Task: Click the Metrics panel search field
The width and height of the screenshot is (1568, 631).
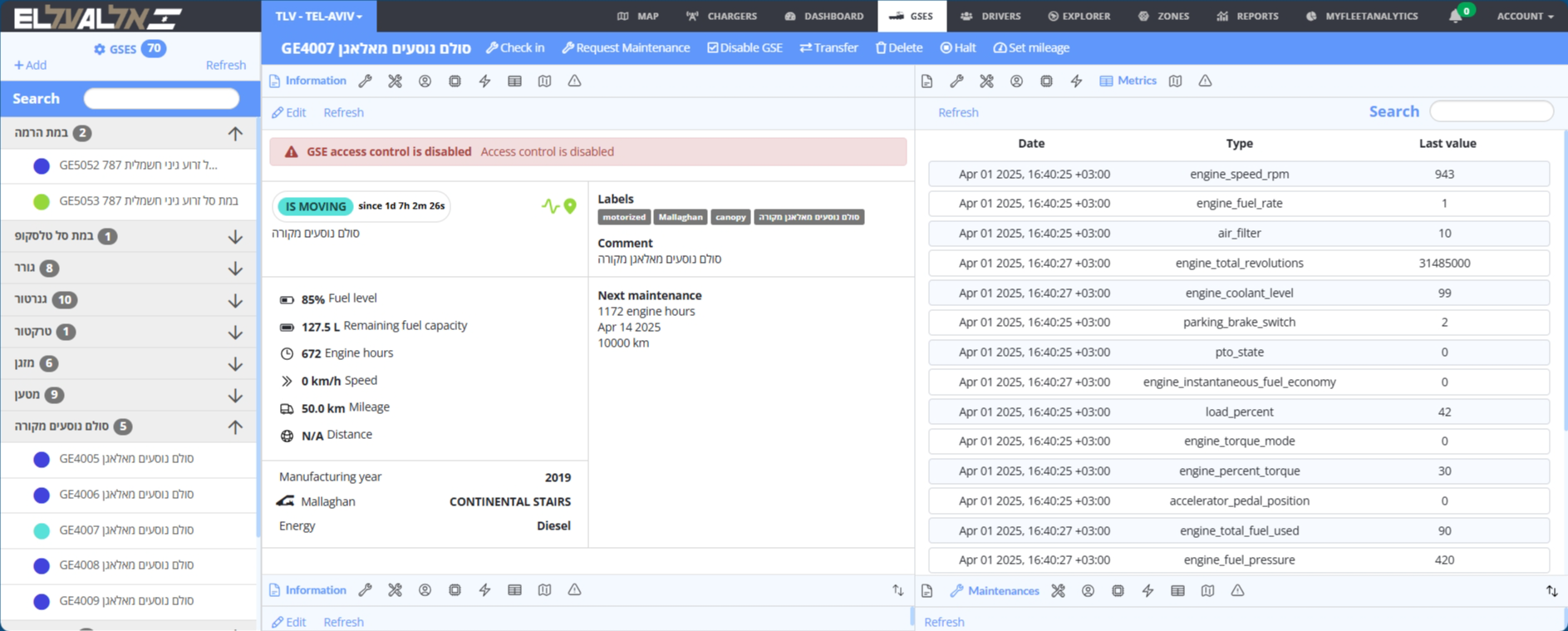Action: pyautogui.click(x=1491, y=111)
